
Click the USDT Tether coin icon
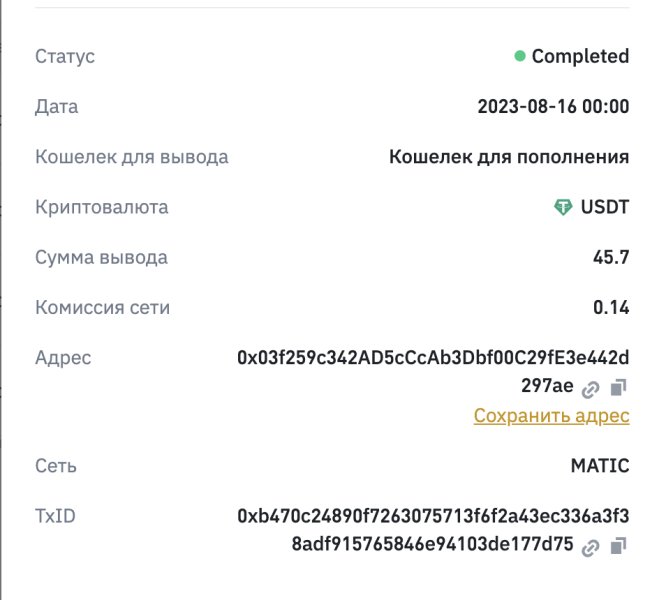(563, 208)
